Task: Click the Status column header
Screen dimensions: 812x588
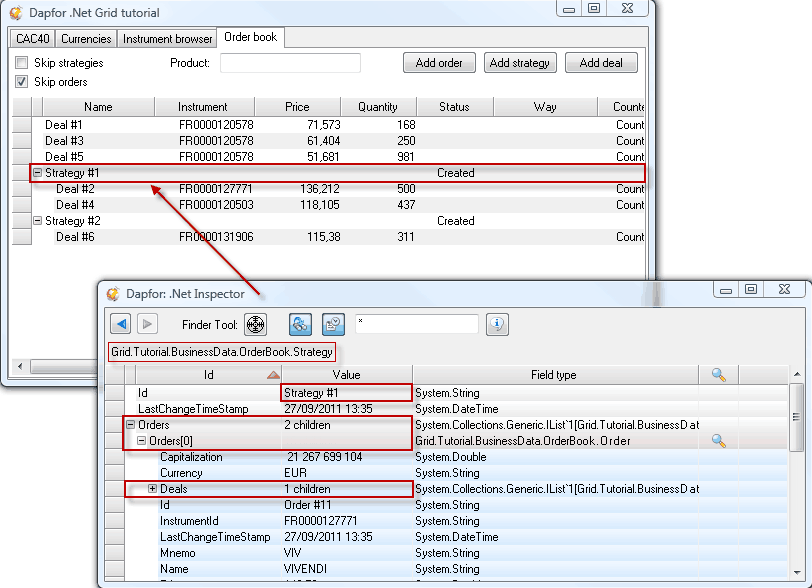Action: (x=454, y=107)
